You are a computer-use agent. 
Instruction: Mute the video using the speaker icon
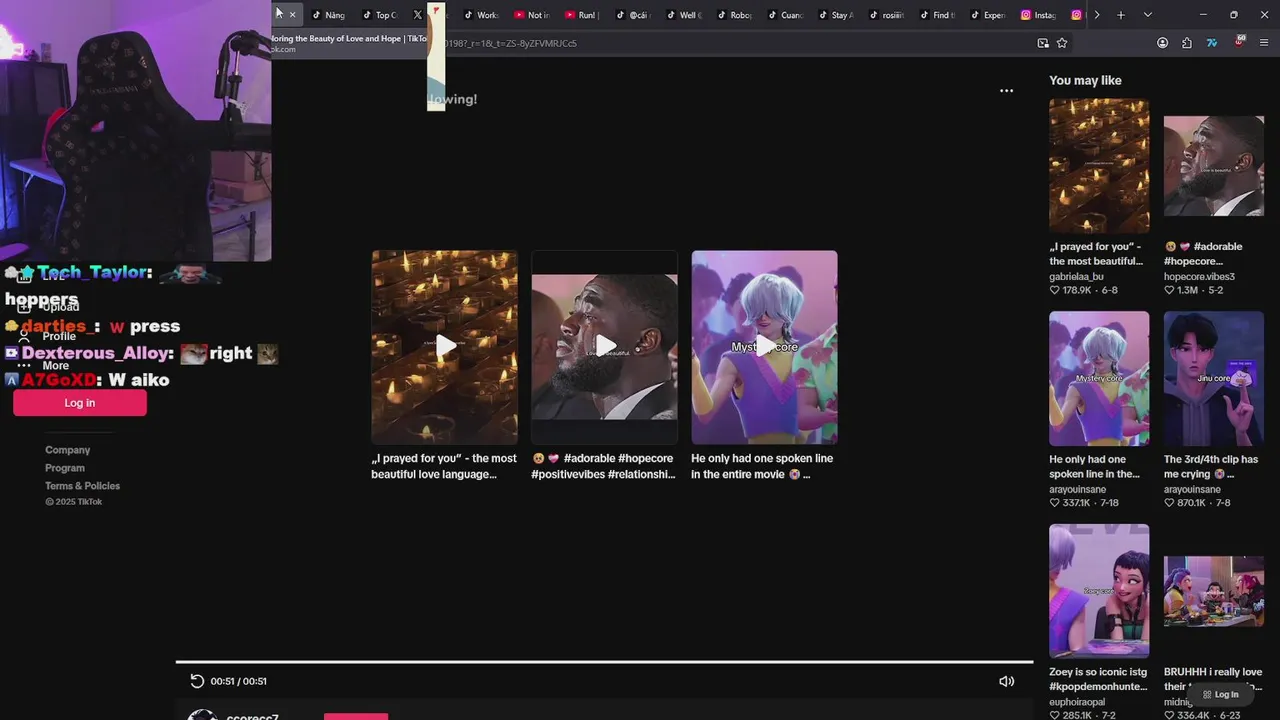tap(1006, 681)
